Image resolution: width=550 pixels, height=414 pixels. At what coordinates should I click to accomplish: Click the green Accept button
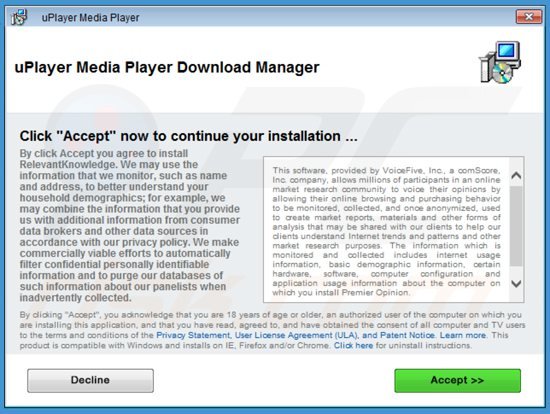pyautogui.click(x=457, y=380)
